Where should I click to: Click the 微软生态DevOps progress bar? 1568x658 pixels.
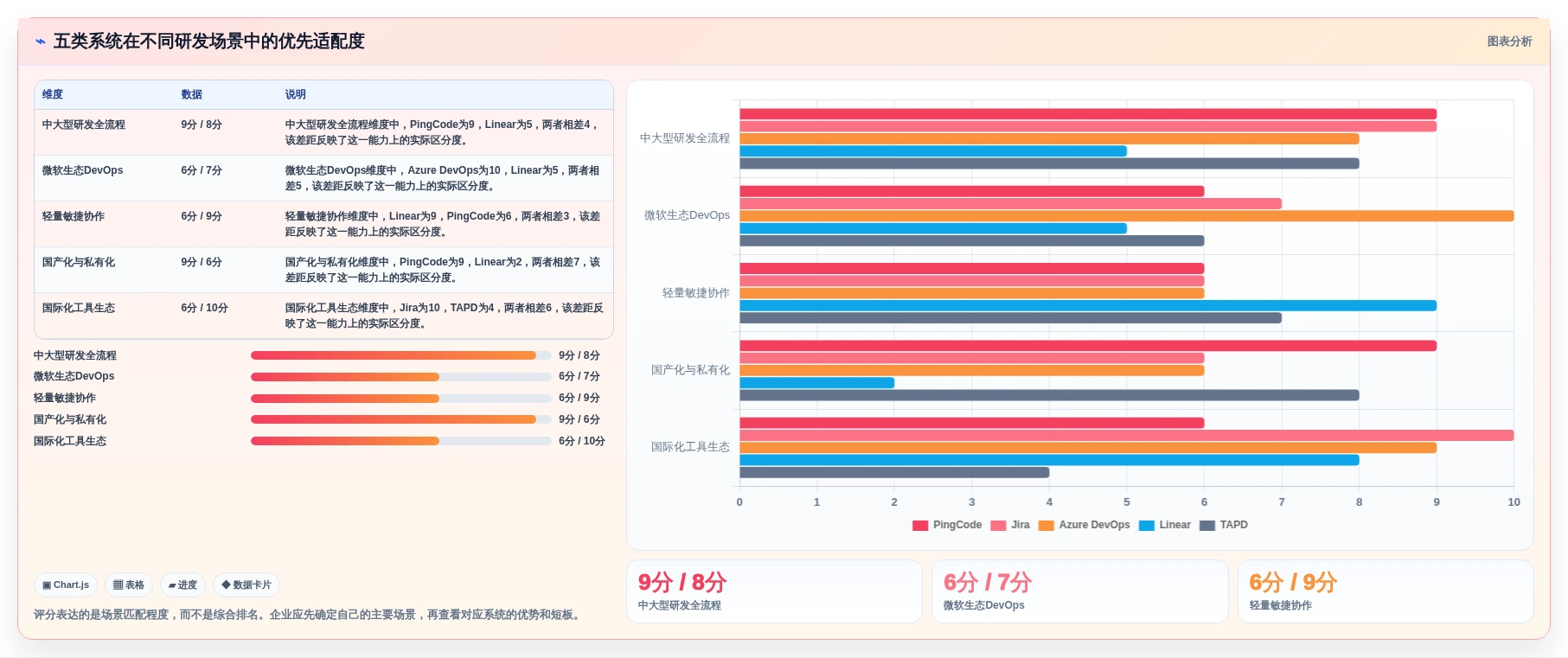[400, 377]
